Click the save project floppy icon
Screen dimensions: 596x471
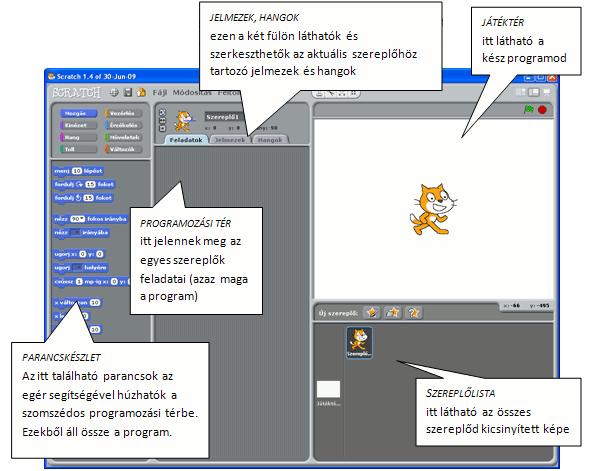[x=128, y=92]
